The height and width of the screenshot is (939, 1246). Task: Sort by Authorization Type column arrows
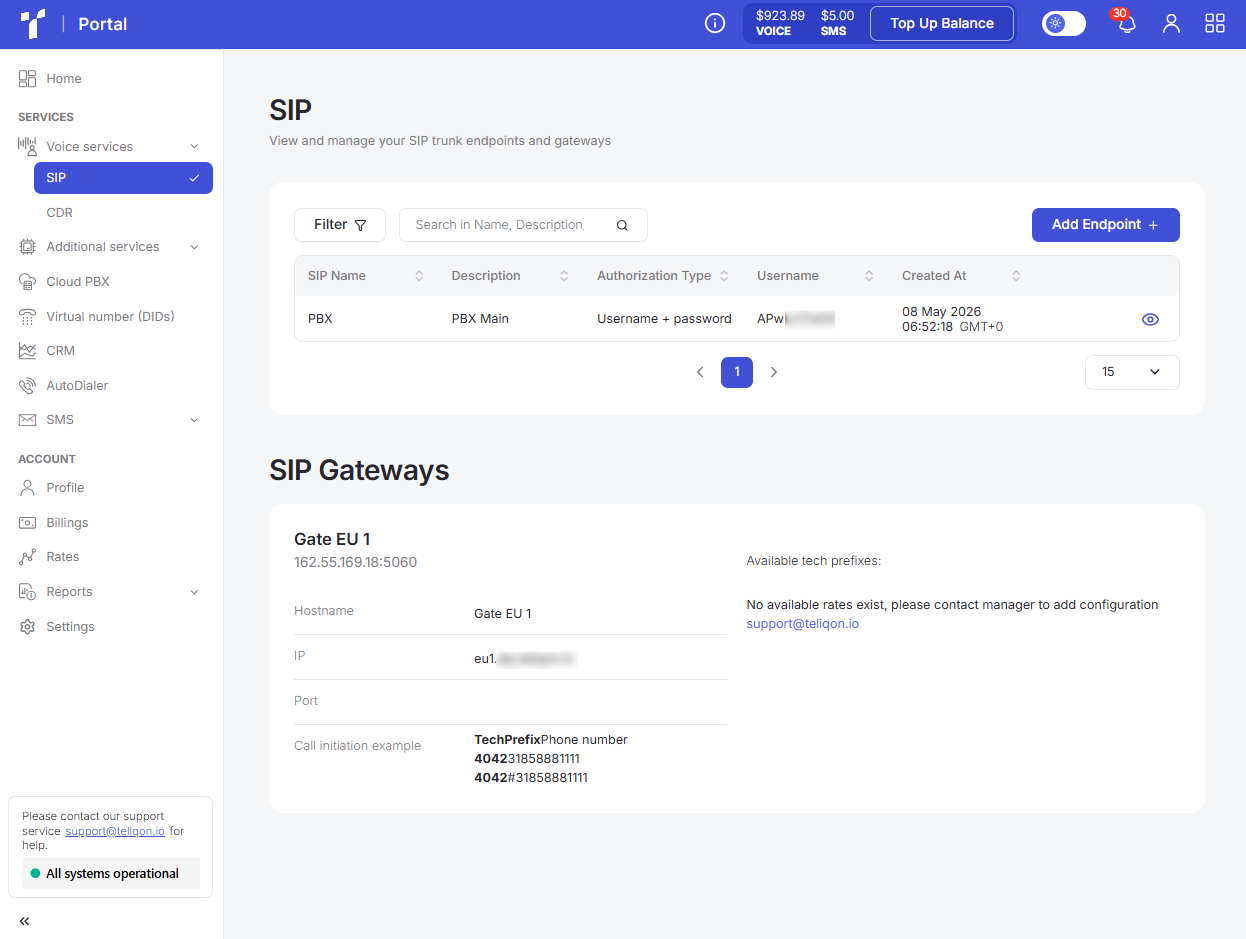[724, 276]
